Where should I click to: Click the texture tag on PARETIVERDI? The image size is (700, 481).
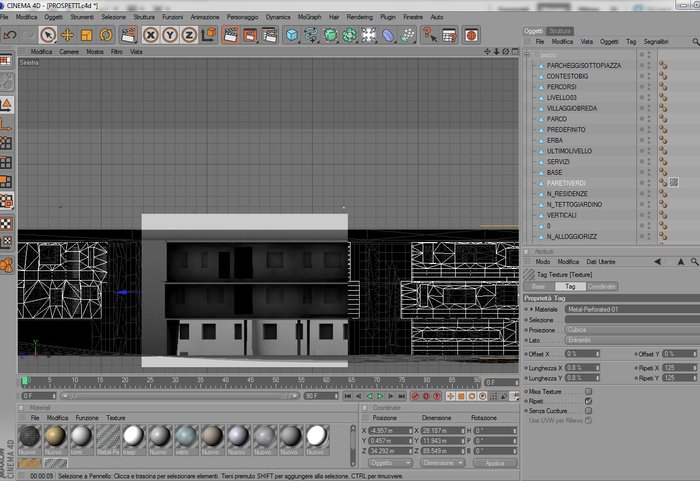[674, 182]
